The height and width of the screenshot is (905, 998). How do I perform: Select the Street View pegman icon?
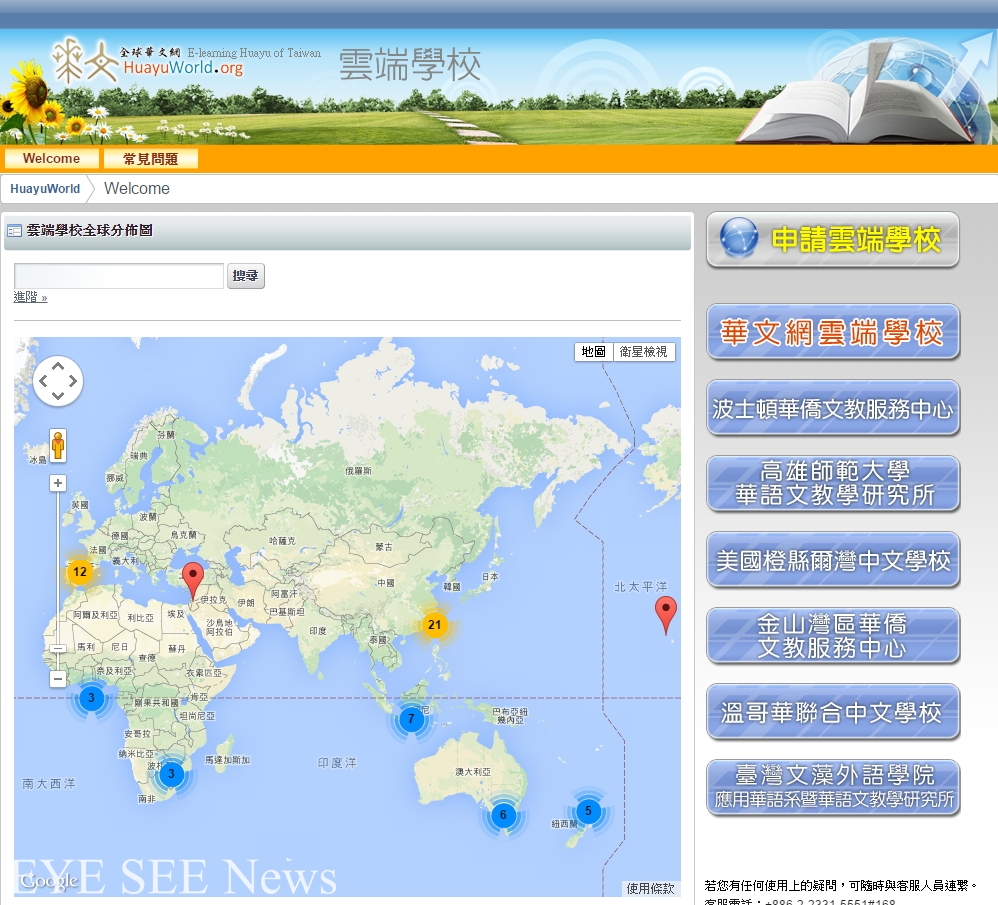[x=58, y=445]
